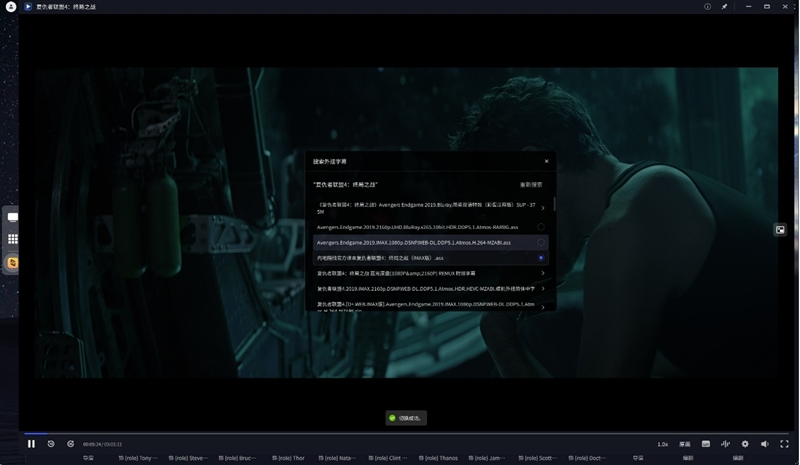Click the quoted search keyword text

[345, 185]
